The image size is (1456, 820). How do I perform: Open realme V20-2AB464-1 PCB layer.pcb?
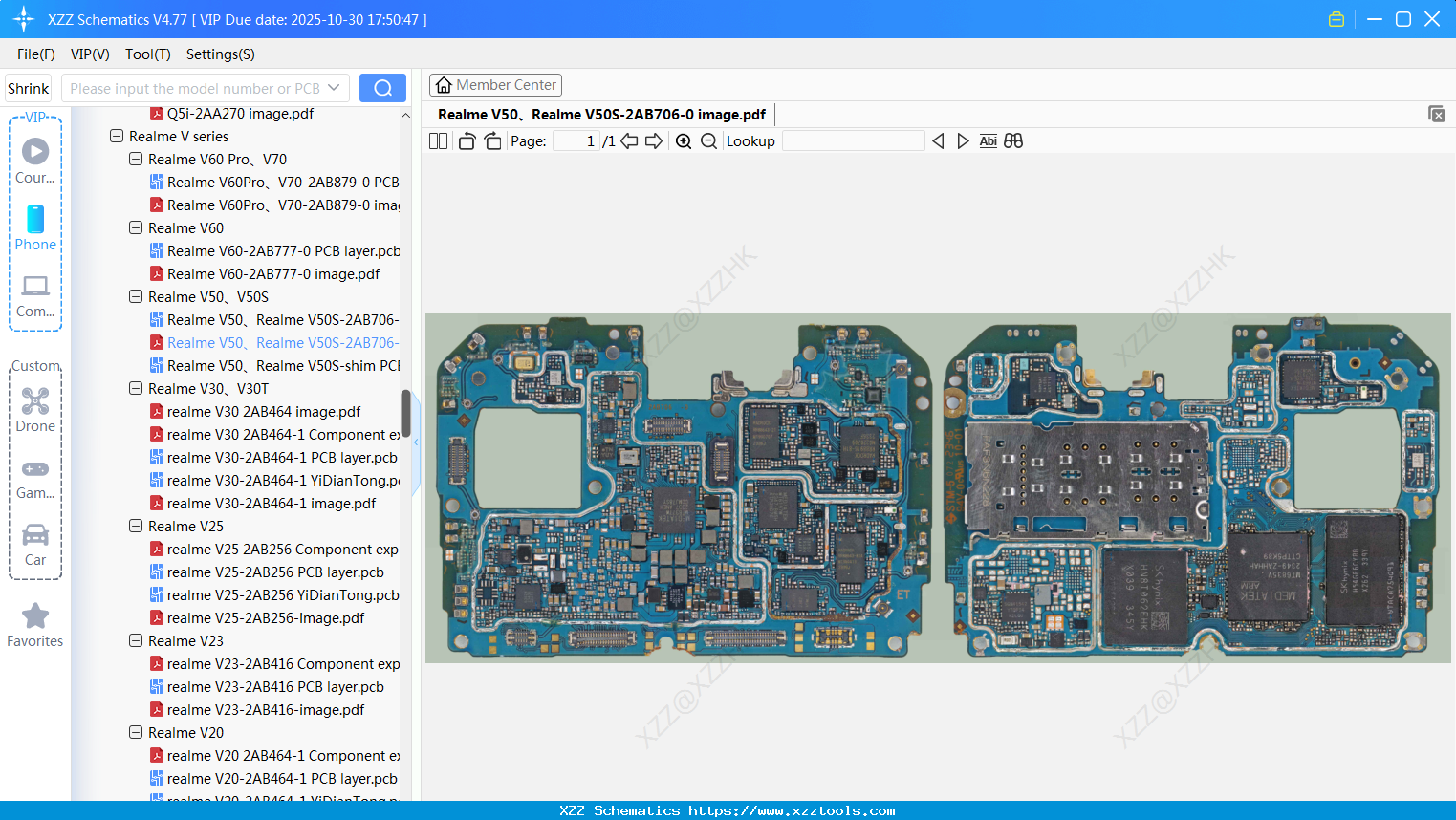click(273, 779)
